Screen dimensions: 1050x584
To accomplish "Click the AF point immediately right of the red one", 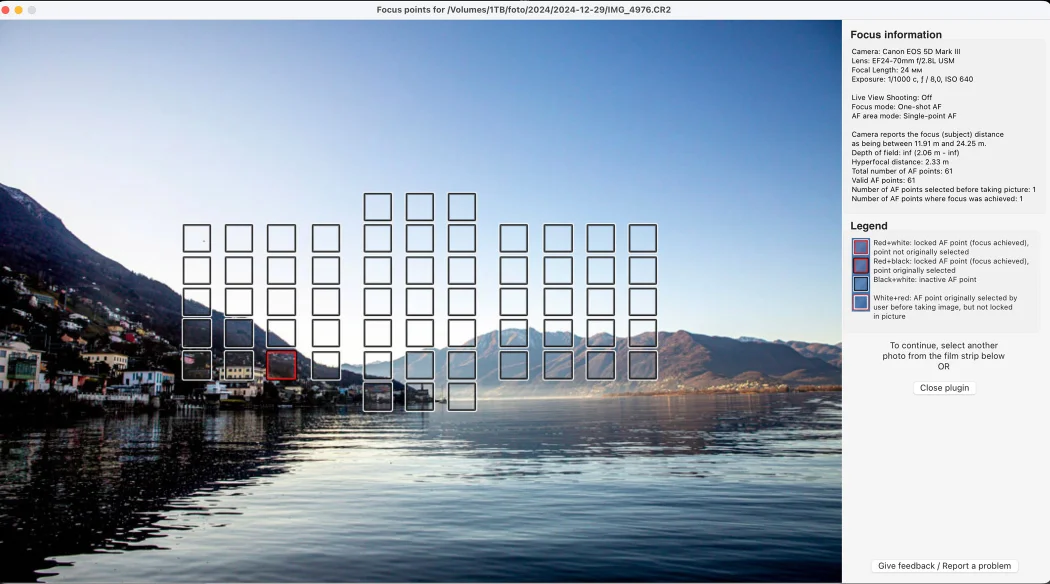I will point(326,365).
